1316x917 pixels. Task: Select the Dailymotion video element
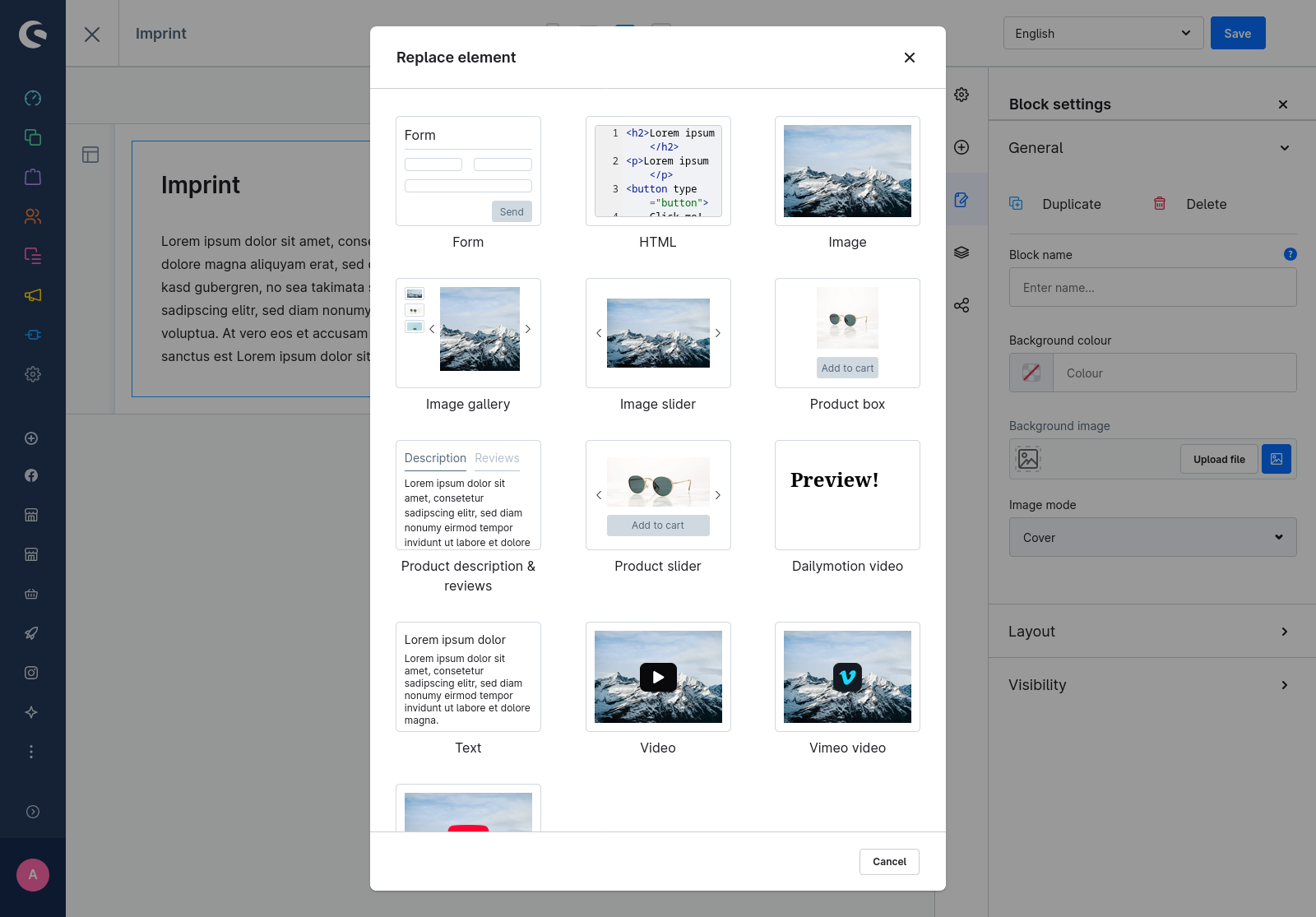847,495
